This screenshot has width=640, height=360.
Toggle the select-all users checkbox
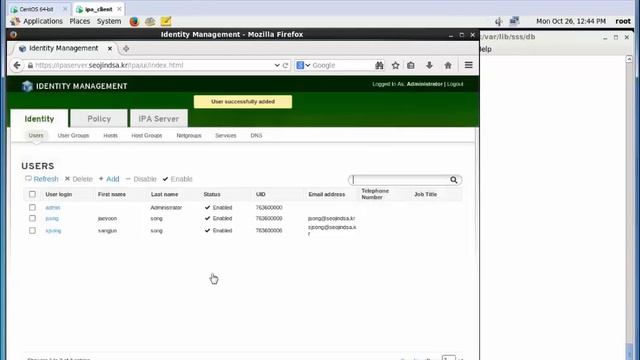coord(32,194)
